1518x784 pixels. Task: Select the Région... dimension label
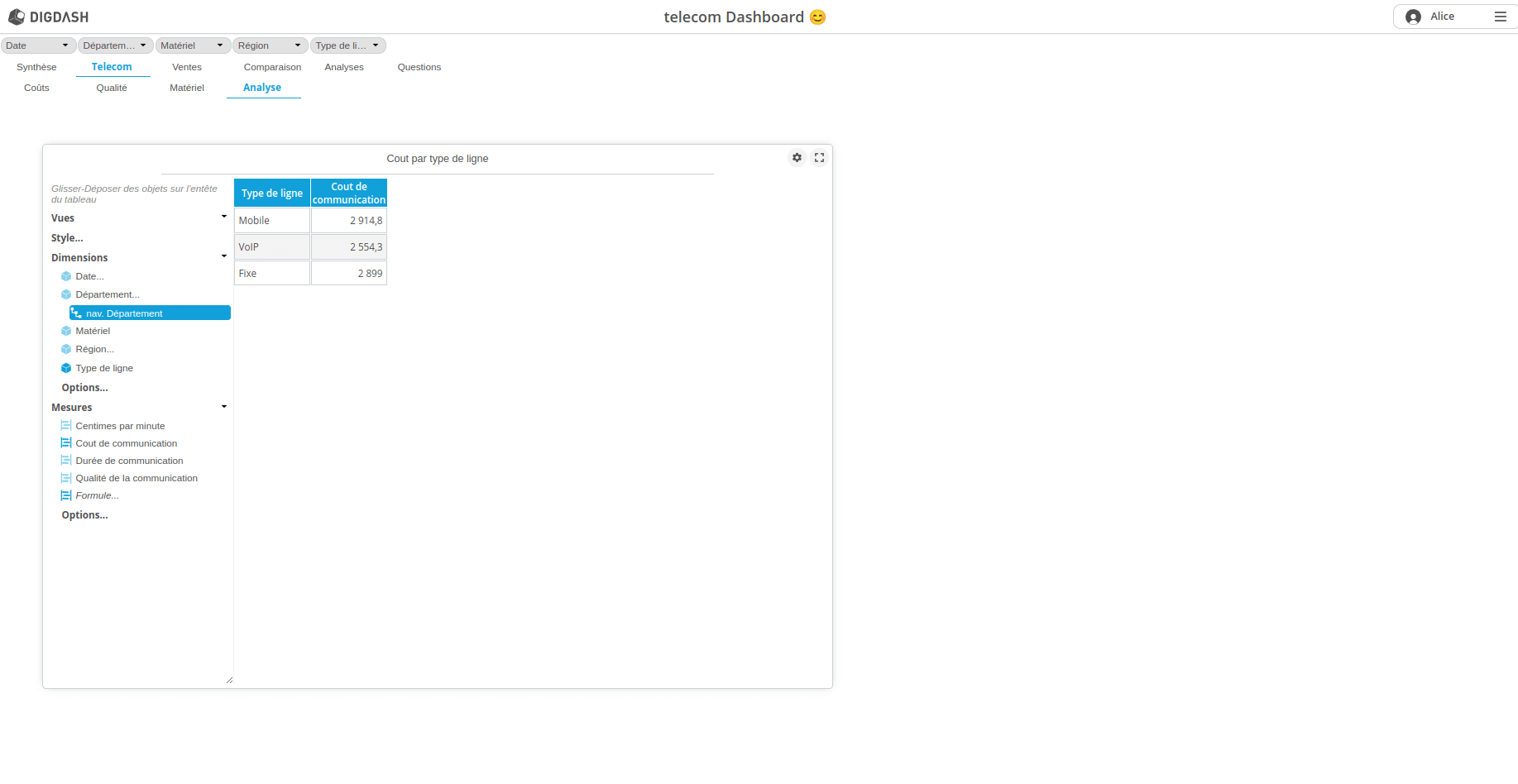point(95,349)
